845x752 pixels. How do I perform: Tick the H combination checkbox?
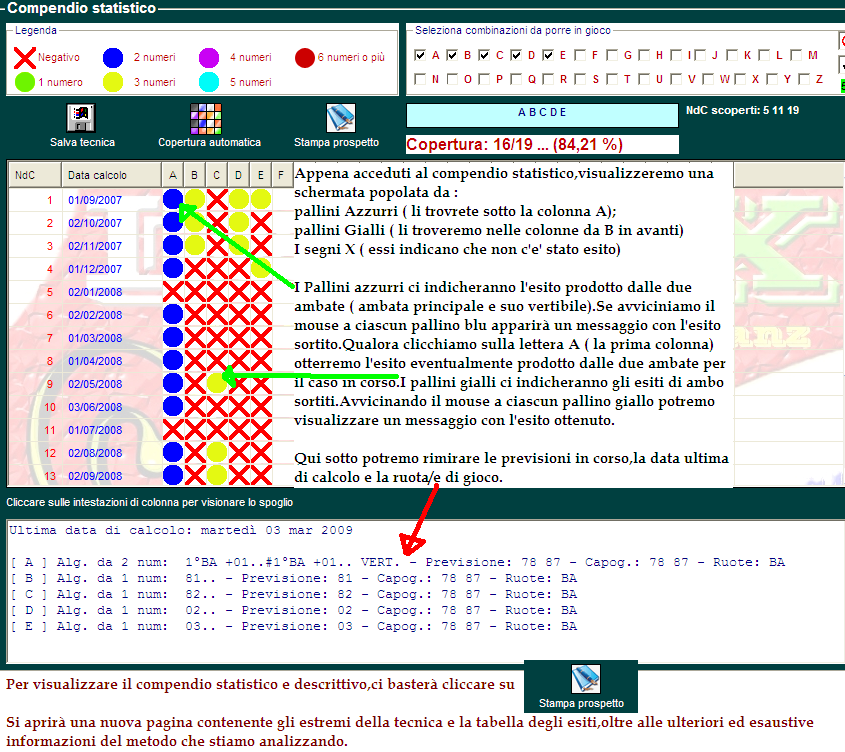[644, 55]
